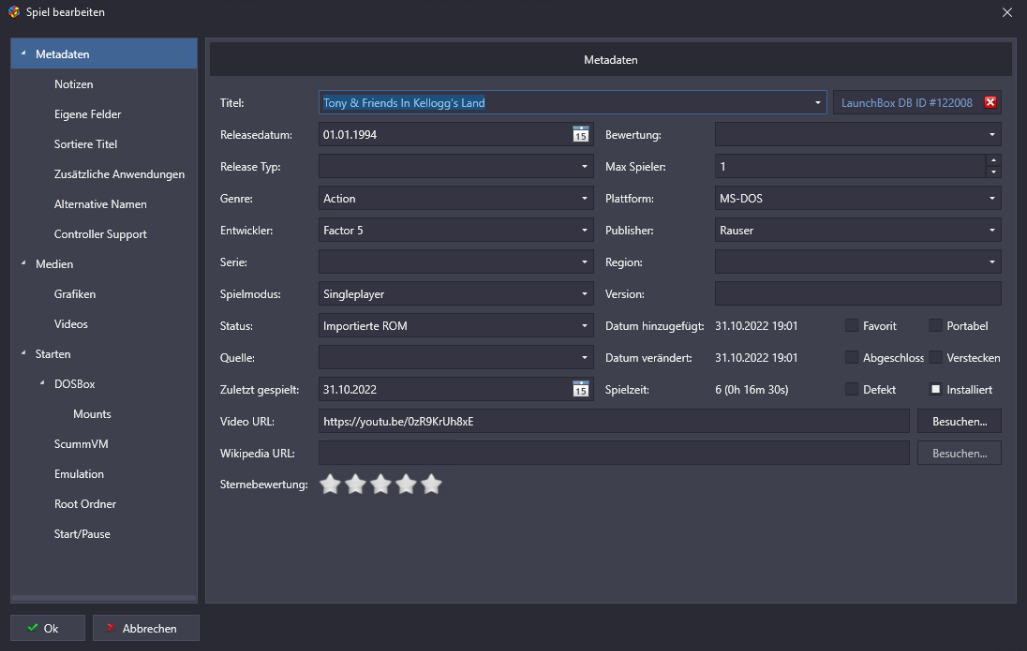Set rating with the third star
The image size is (1027, 651).
(380, 485)
